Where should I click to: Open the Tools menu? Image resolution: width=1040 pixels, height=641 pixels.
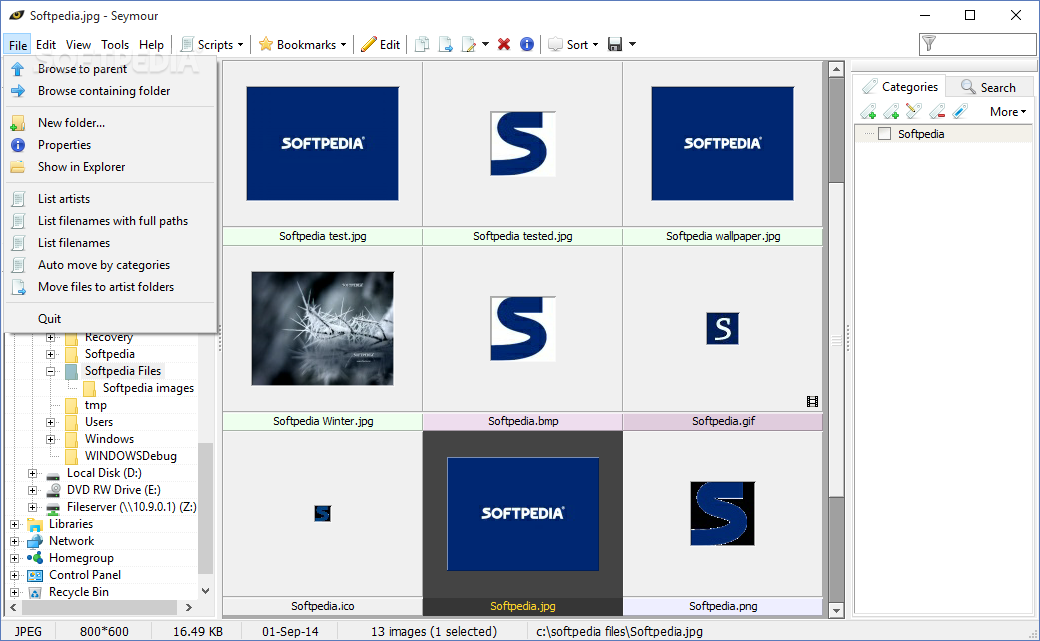point(115,44)
